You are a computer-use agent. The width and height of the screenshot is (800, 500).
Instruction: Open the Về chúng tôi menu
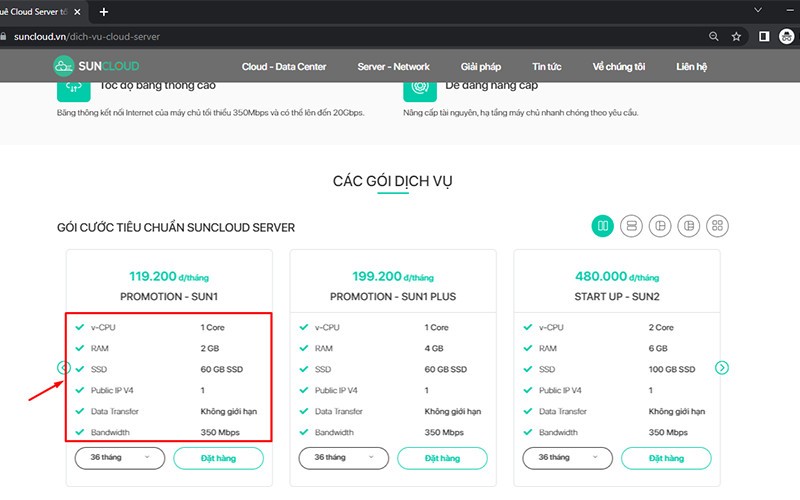(618, 67)
